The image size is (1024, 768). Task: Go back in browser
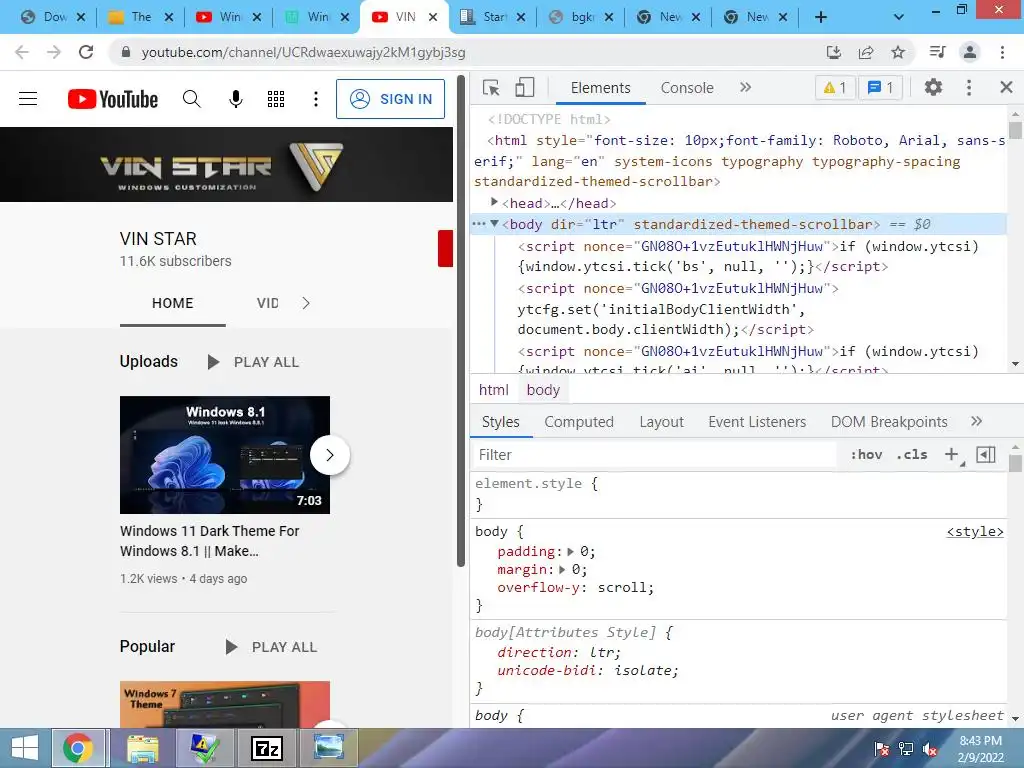(x=22, y=52)
